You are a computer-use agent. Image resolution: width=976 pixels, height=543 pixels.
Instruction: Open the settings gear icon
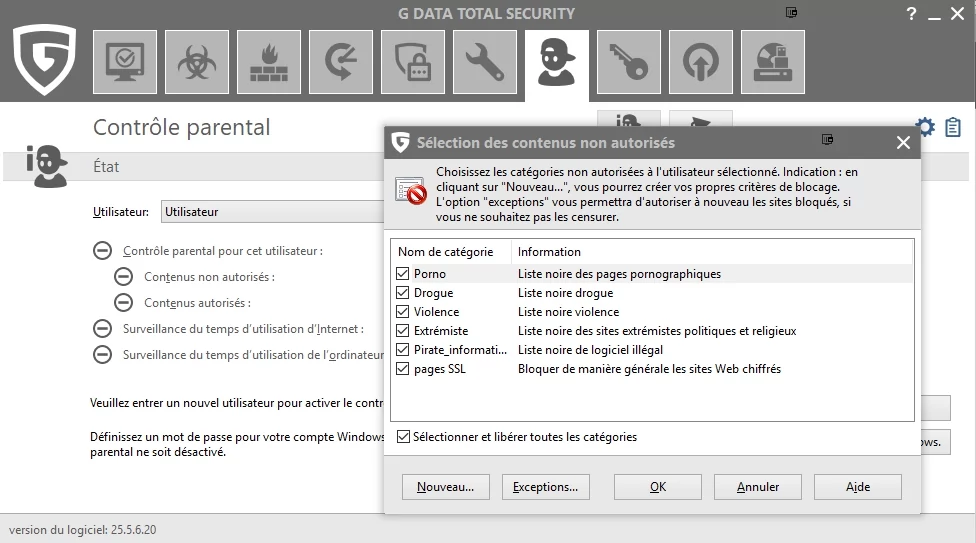pos(926,127)
